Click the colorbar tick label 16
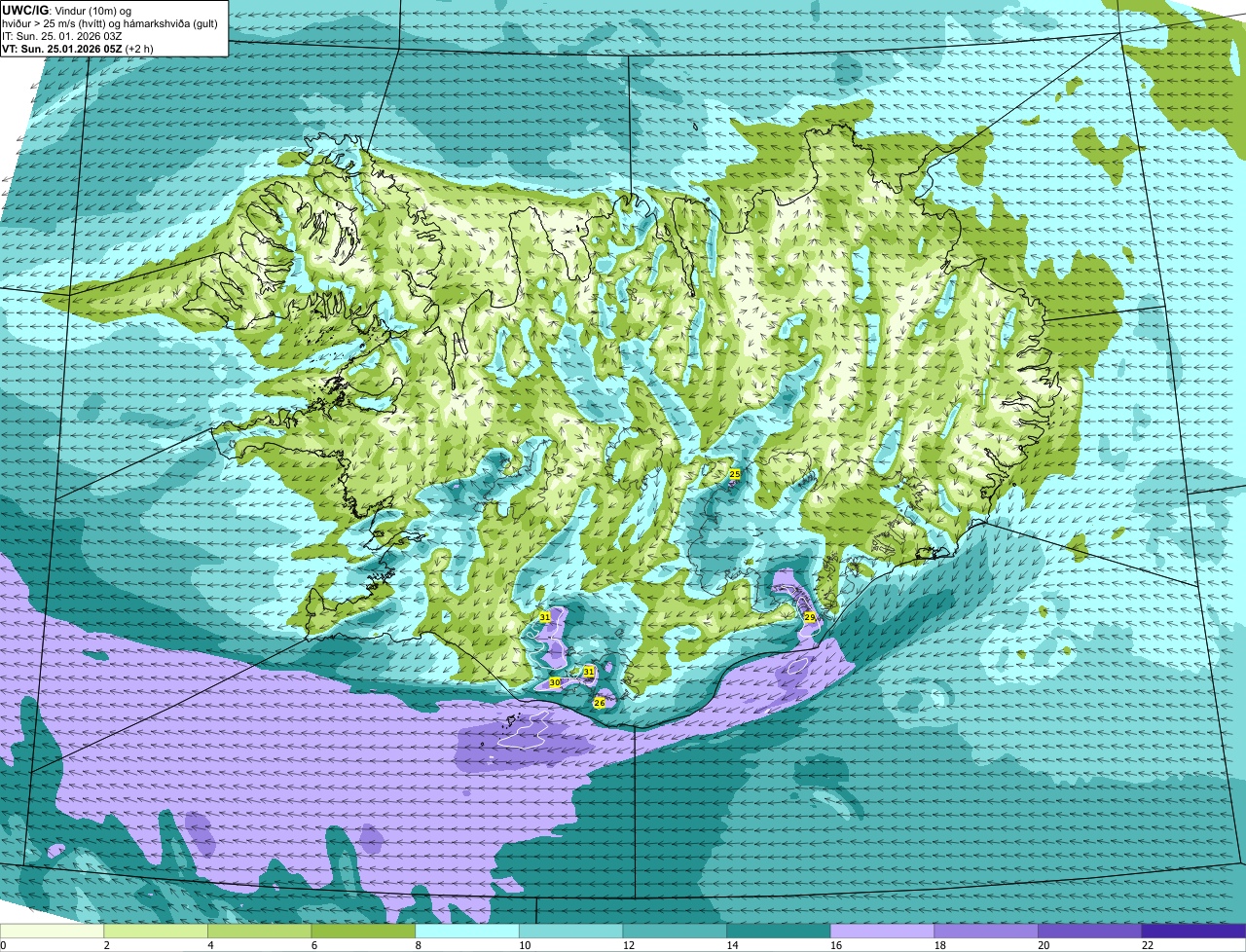This screenshot has width=1246, height=952. (836, 945)
